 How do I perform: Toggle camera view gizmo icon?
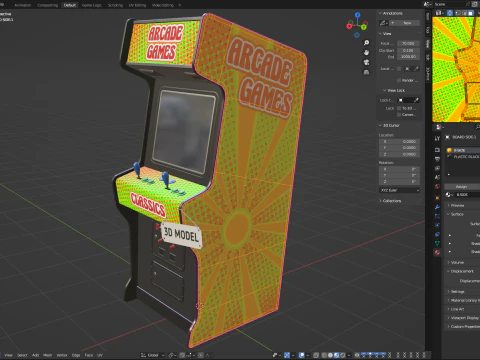pos(366,62)
